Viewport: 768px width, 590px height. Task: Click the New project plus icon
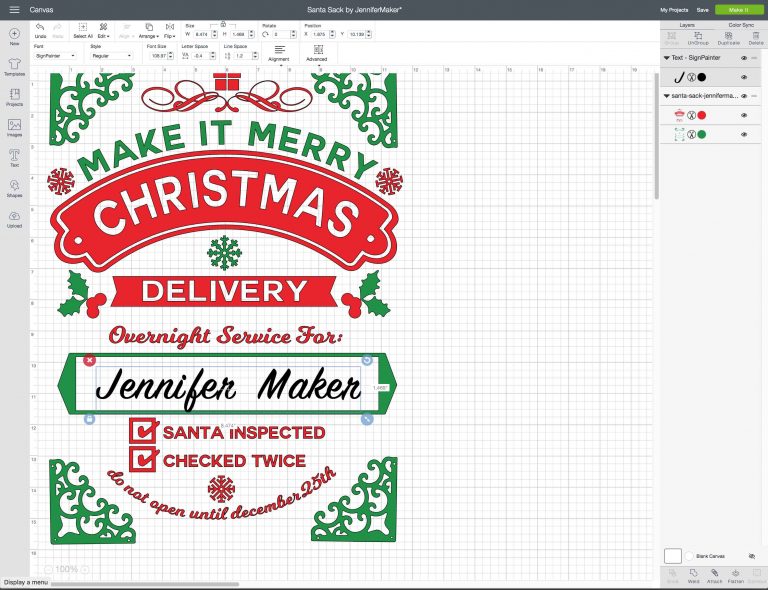pyautogui.click(x=14, y=34)
